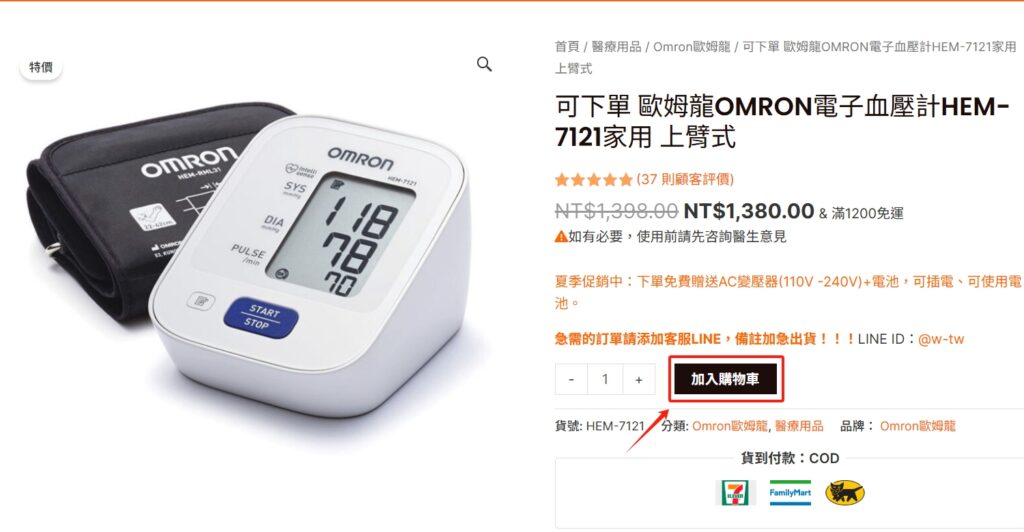The image size is (1024, 532).
Task: Click the FamilyMart payment logo
Action: 790,493
